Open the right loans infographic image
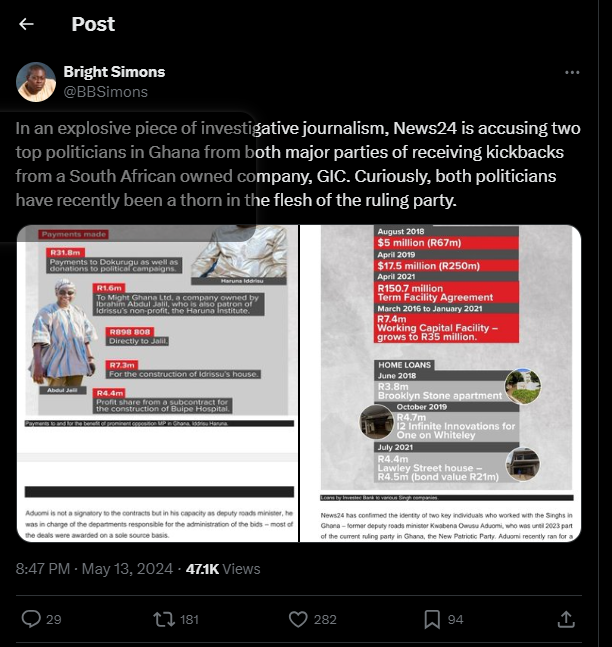The height and width of the screenshot is (647, 612). click(x=441, y=383)
